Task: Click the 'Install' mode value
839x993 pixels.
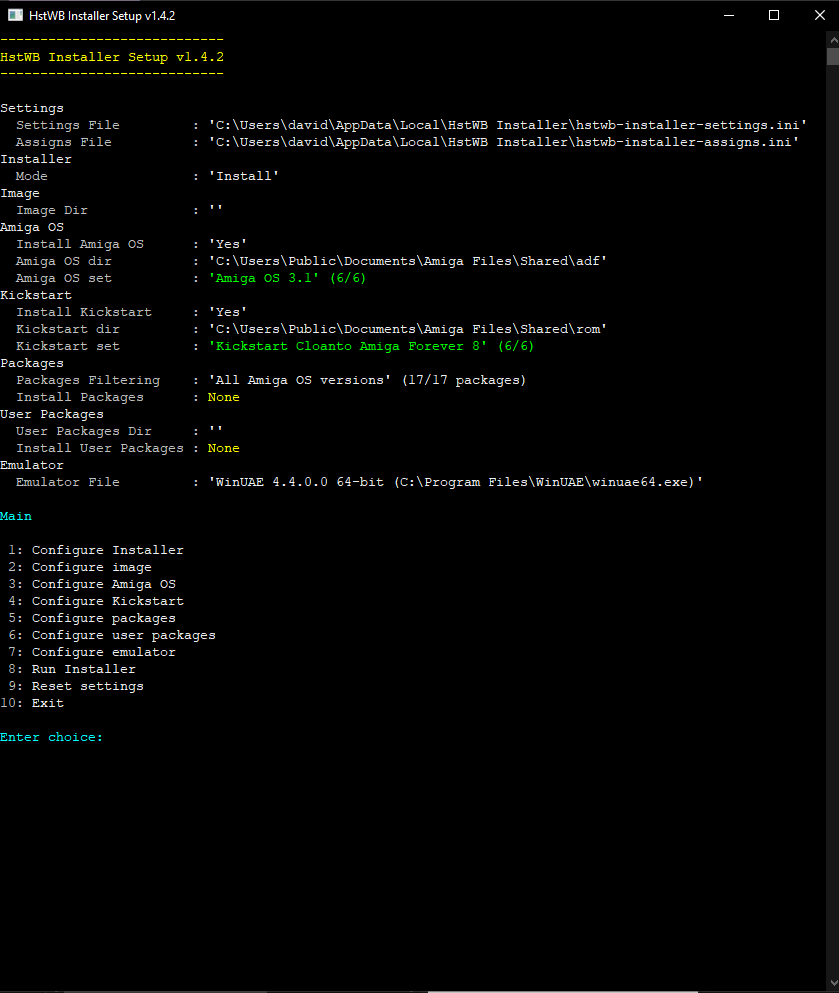Action: (244, 176)
